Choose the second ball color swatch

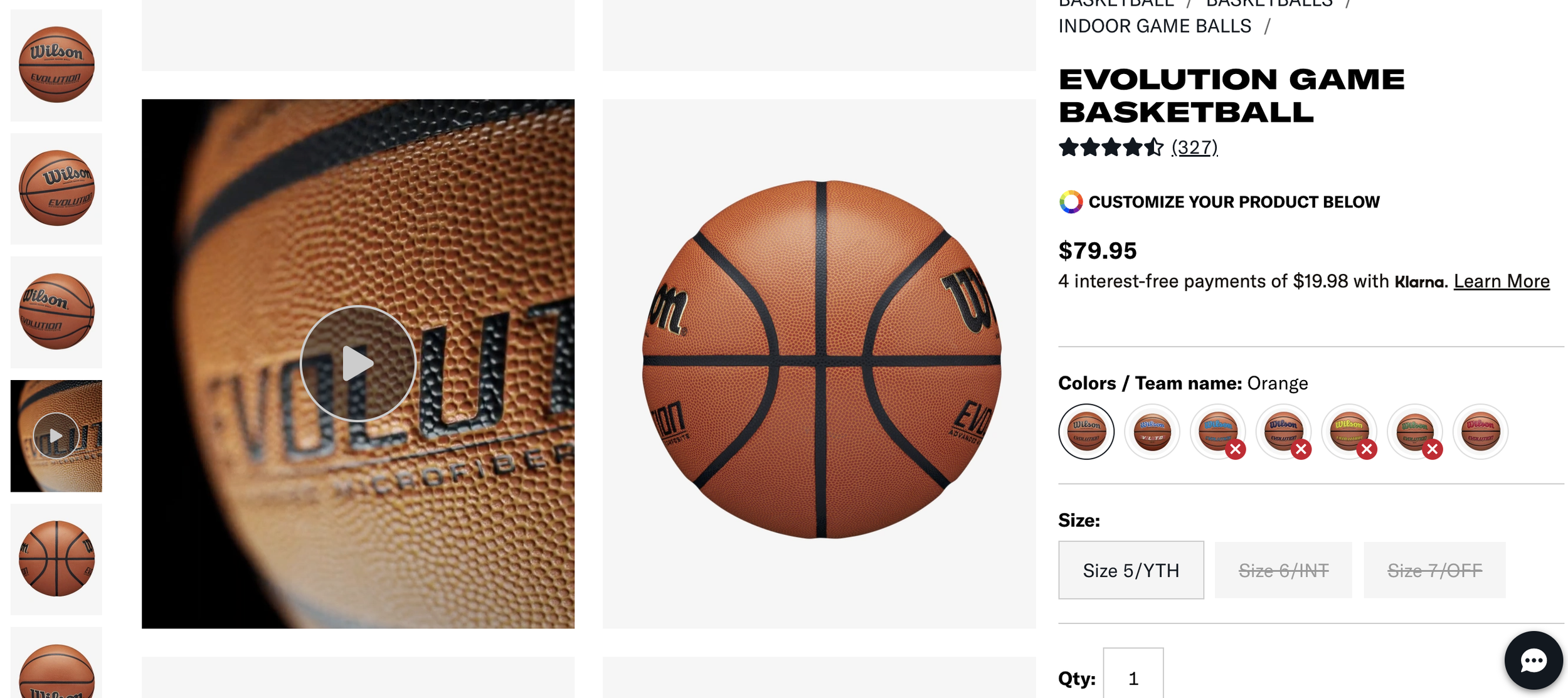tap(1152, 431)
